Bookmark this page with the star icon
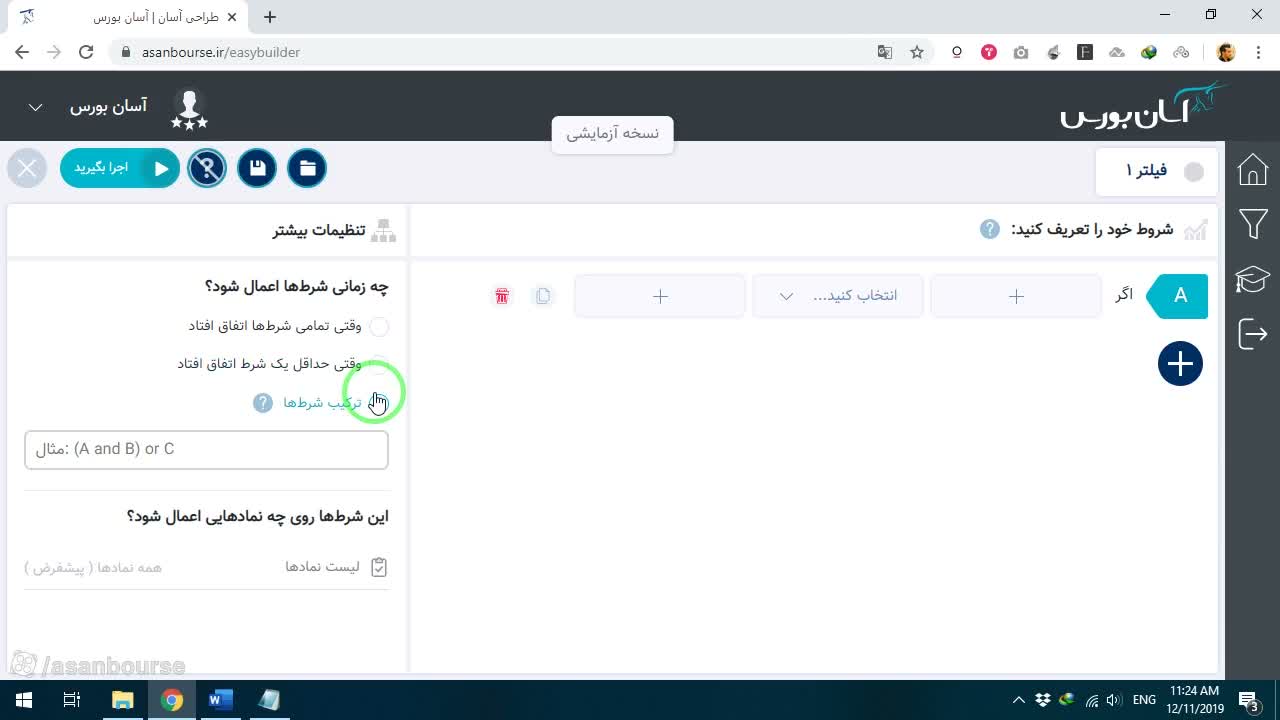Viewport: 1280px width, 720px height. [917, 52]
